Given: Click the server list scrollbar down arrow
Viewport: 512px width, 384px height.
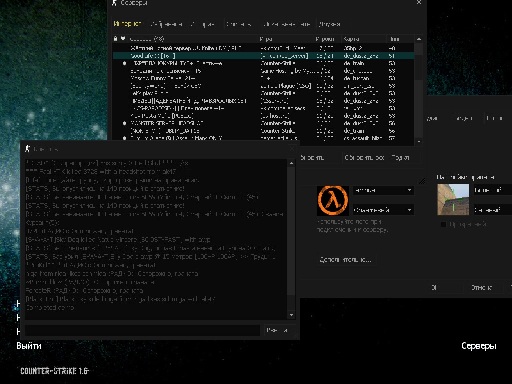Looking at the screenshot, I should click(x=419, y=141).
